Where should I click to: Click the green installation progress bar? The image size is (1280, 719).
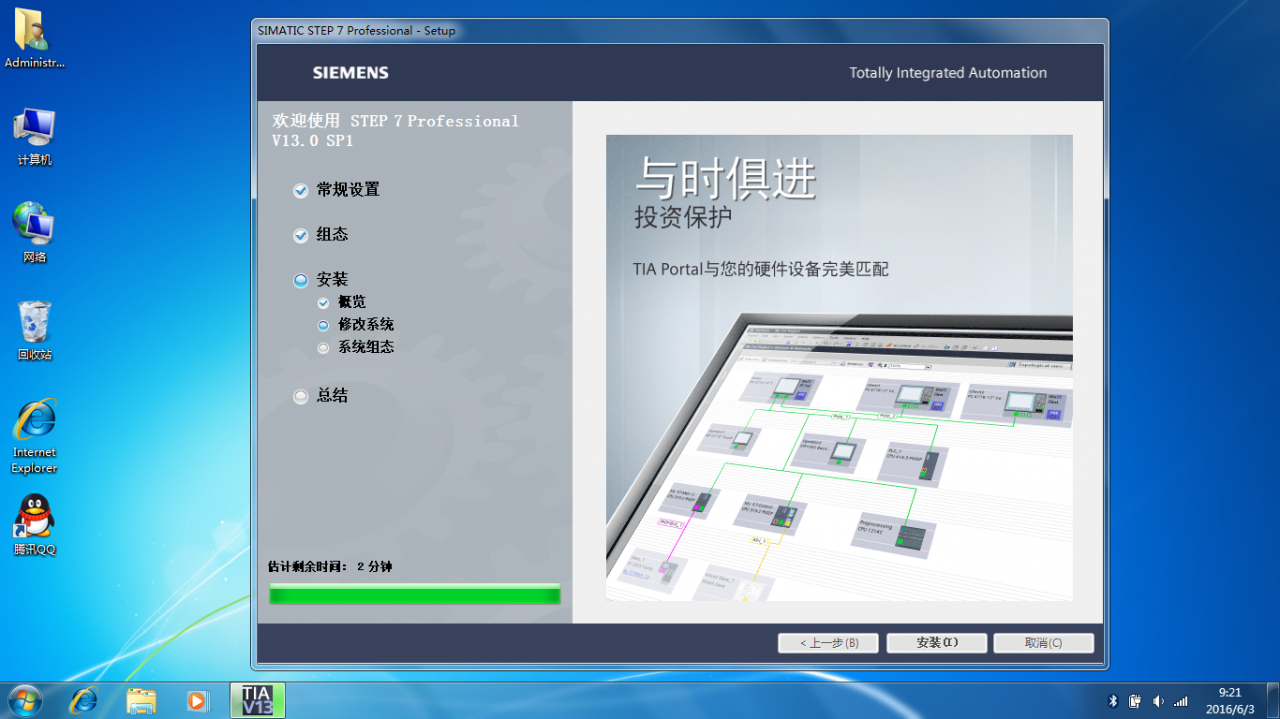point(415,595)
